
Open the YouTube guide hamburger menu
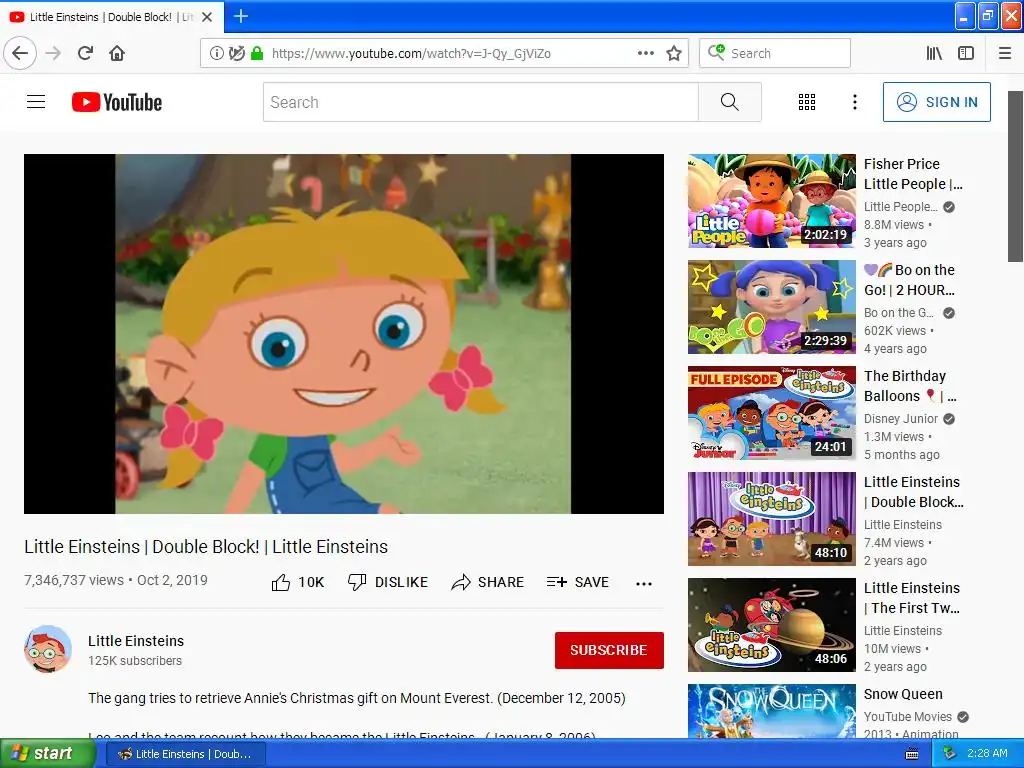(x=36, y=102)
